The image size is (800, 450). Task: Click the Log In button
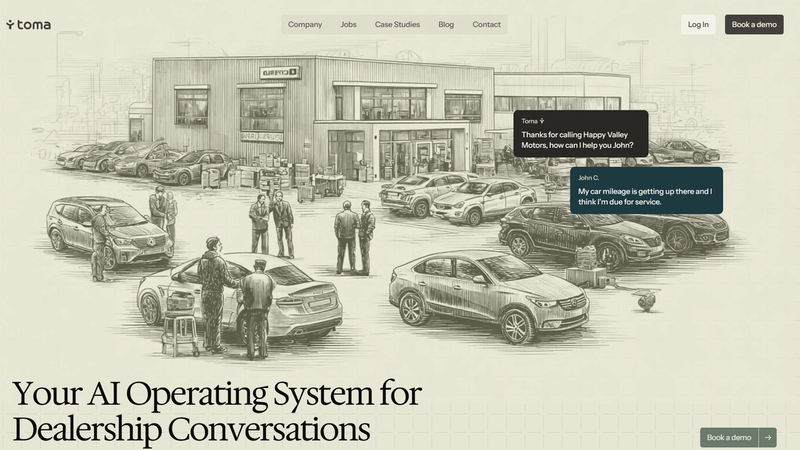698,24
